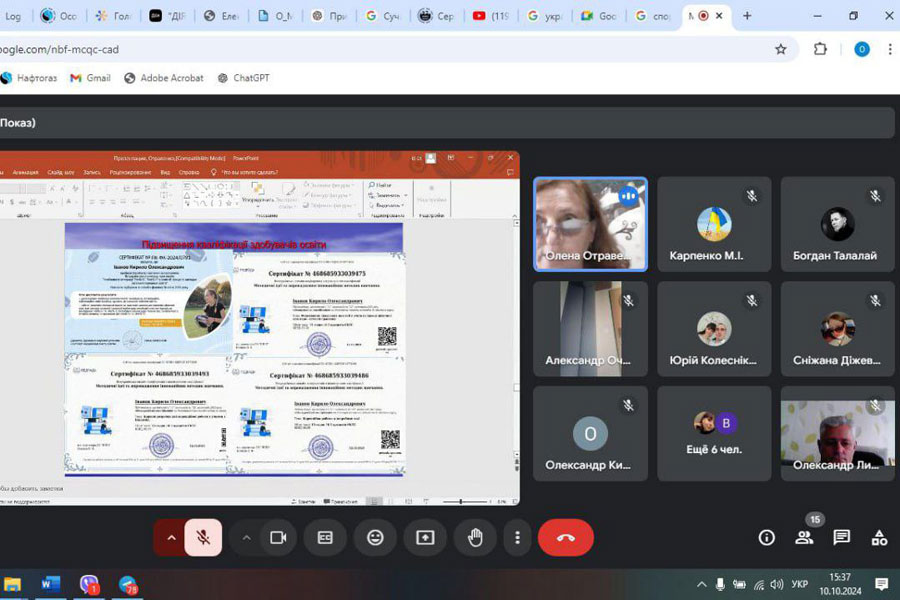This screenshot has width=900, height=600.
Task: Toggle closed captions in the meeting
Action: pos(325,538)
